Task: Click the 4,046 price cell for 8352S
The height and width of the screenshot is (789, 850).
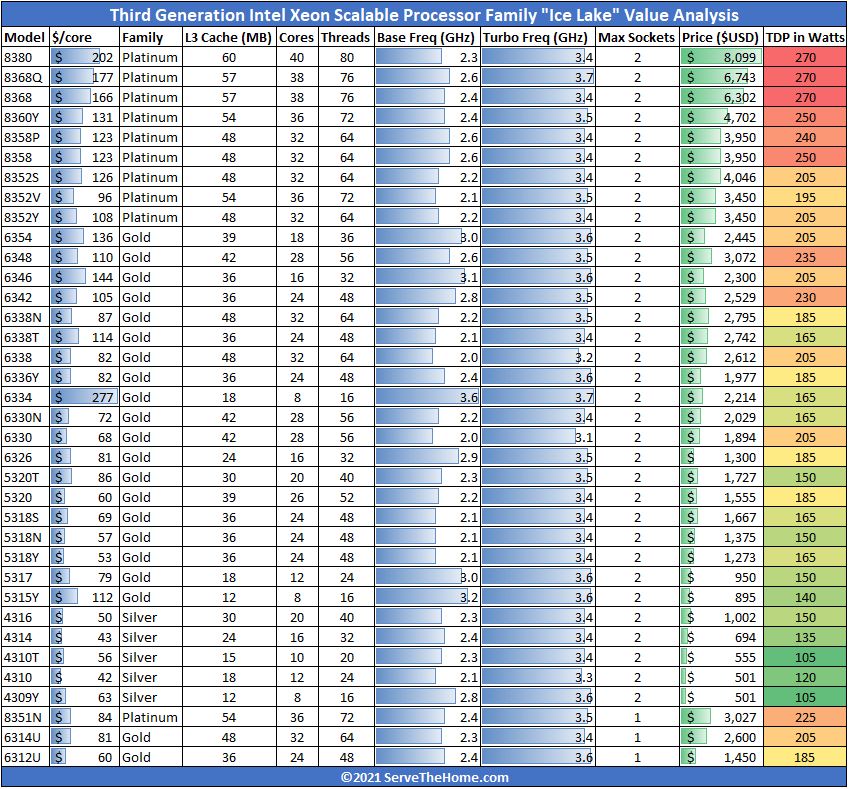Action: [721, 177]
